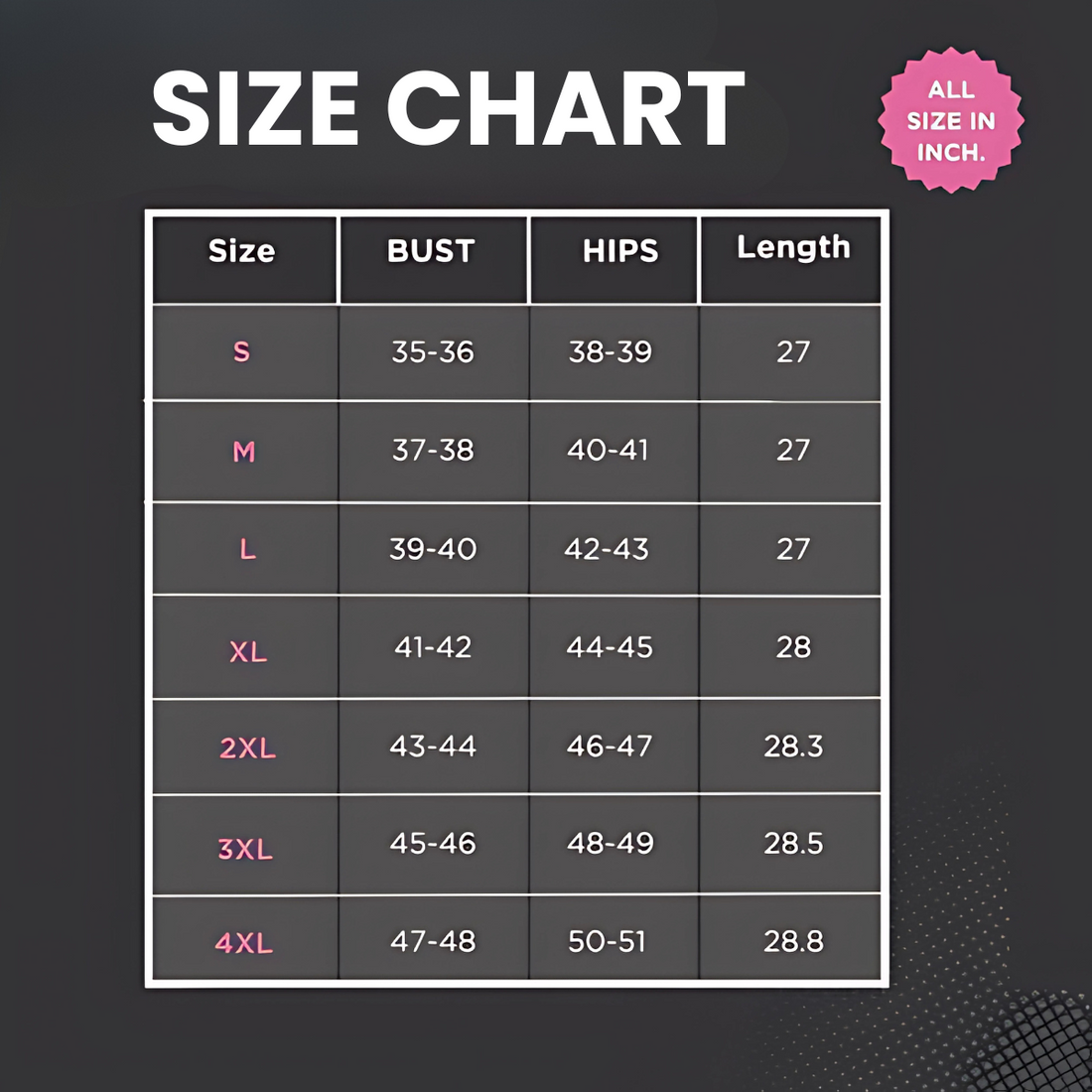Click the bust value '35-36'
The image size is (1092, 1092).
(433, 351)
